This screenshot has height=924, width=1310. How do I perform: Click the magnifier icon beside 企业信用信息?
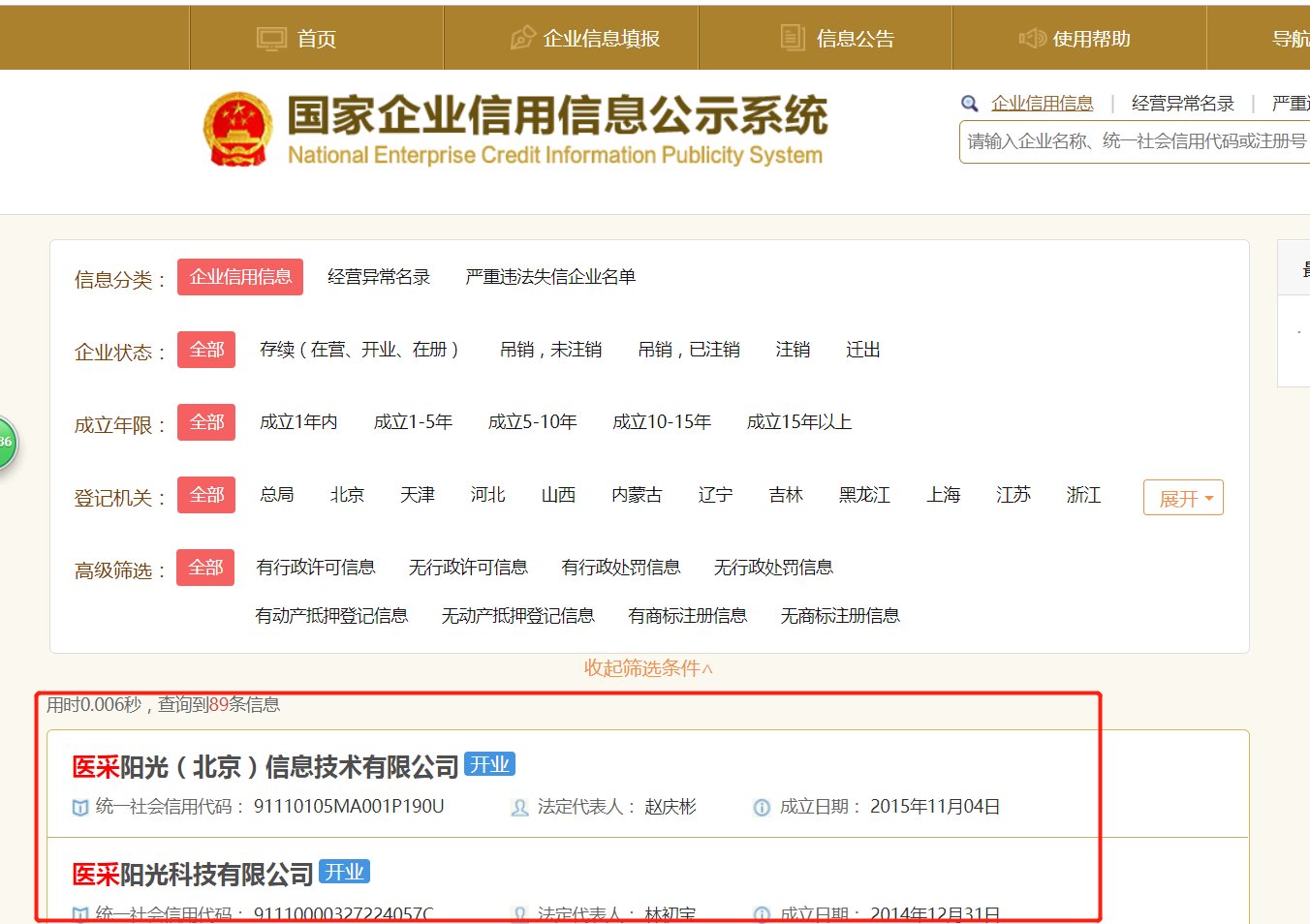[x=969, y=104]
